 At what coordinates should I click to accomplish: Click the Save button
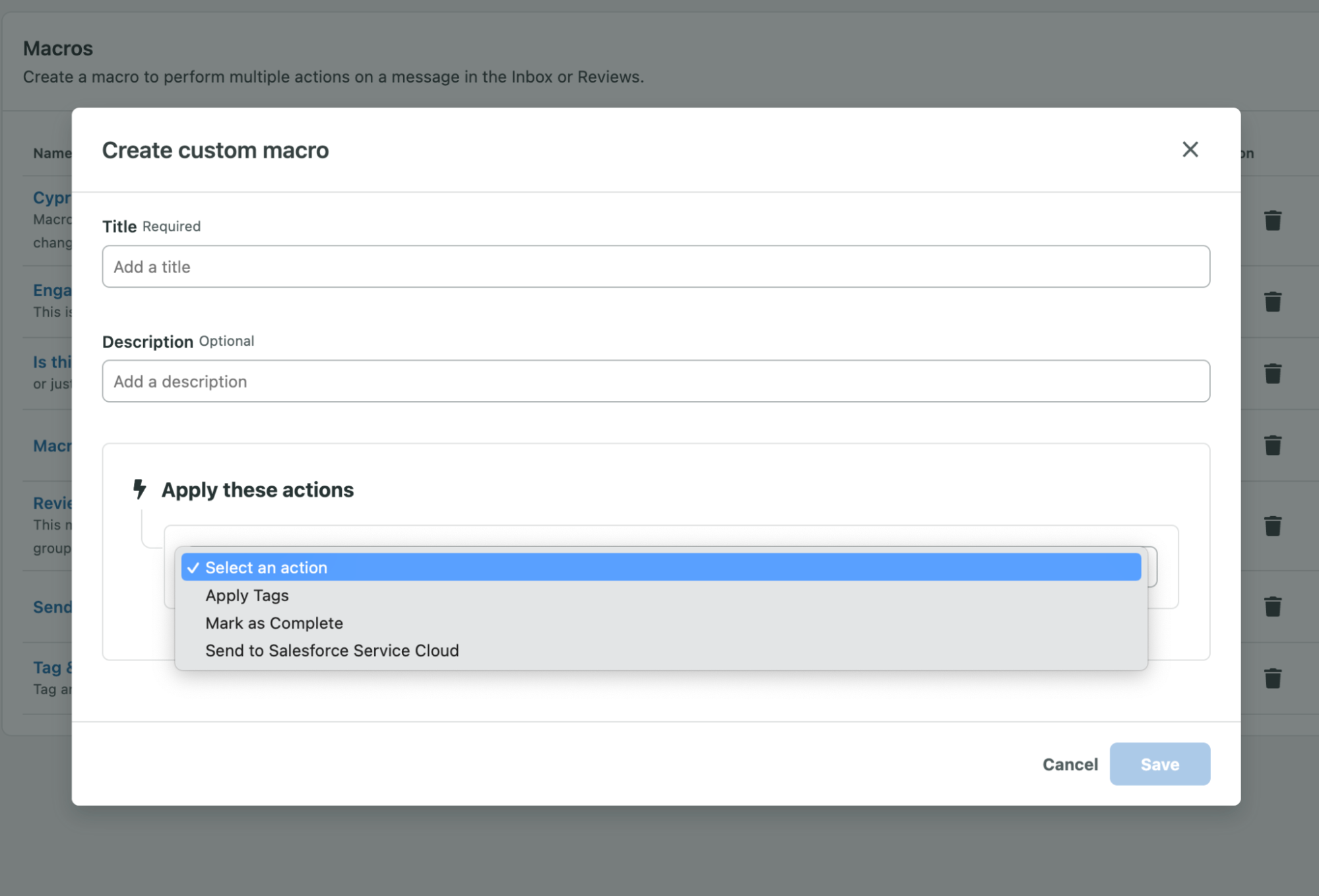(1159, 764)
